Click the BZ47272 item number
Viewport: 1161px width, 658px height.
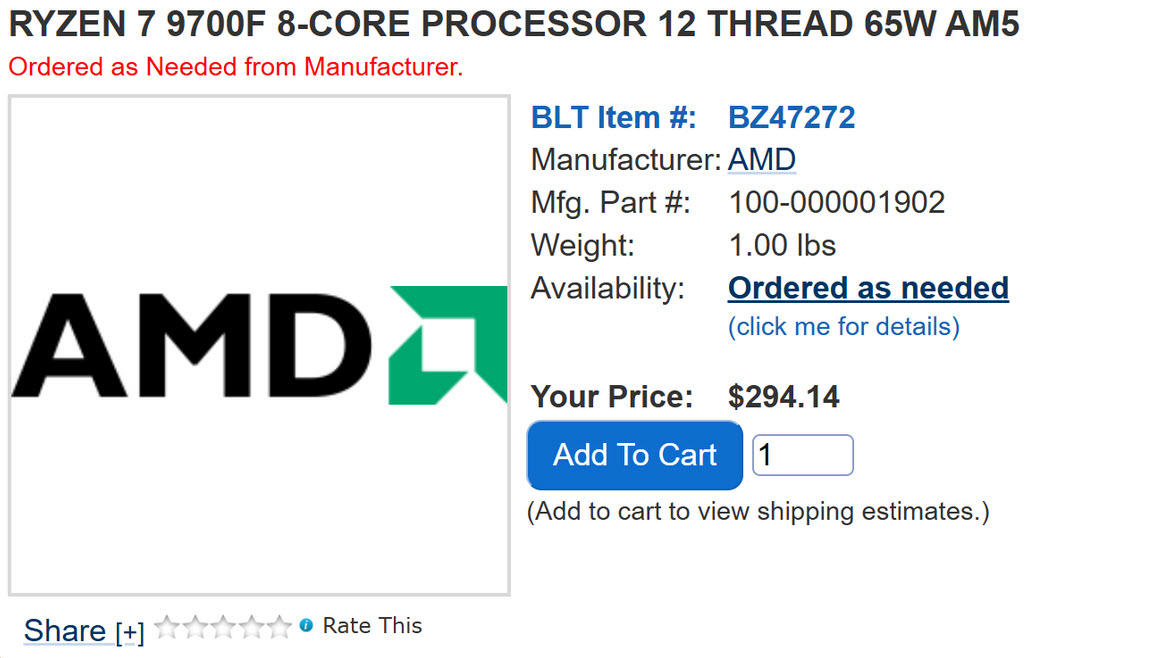pos(792,118)
